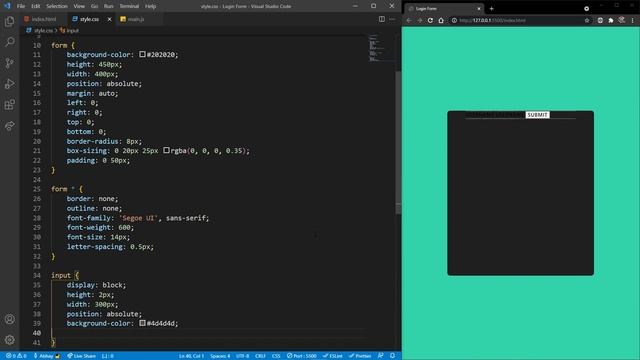Switch to the index.html editor tab
The height and width of the screenshot is (360, 640).
pos(43,19)
